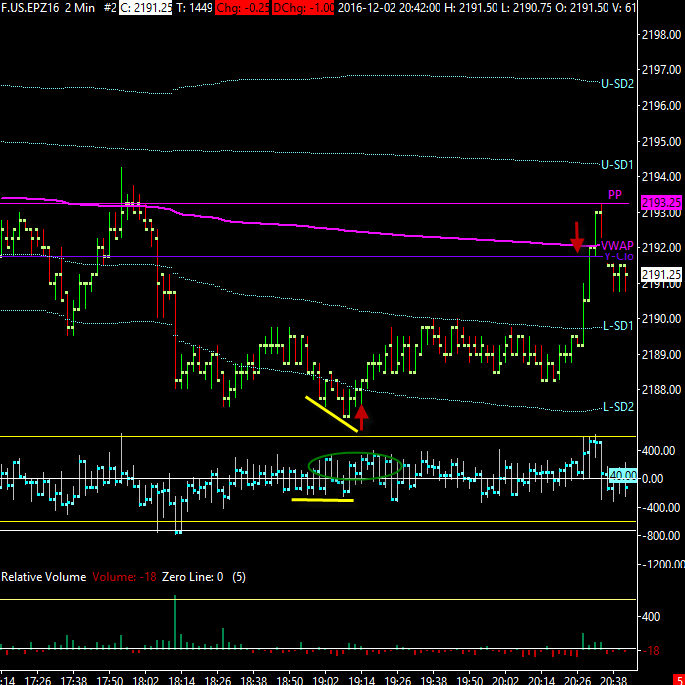Select the '2 Min' timeframe text

pos(80,7)
